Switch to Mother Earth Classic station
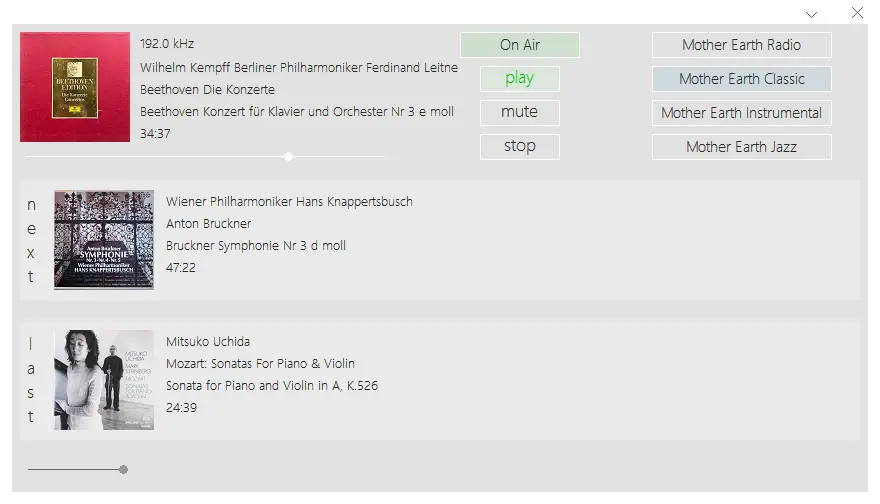The height and width of the screenshot is (504, 880). pos(741,79)
